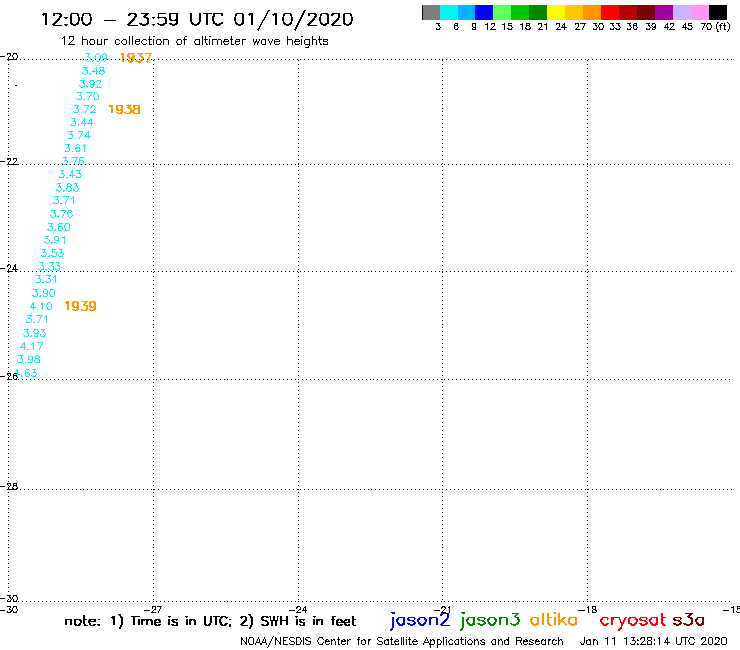740x650 pixels.
Task: Click the -22 latitude axis label
Action: (9, 161)
